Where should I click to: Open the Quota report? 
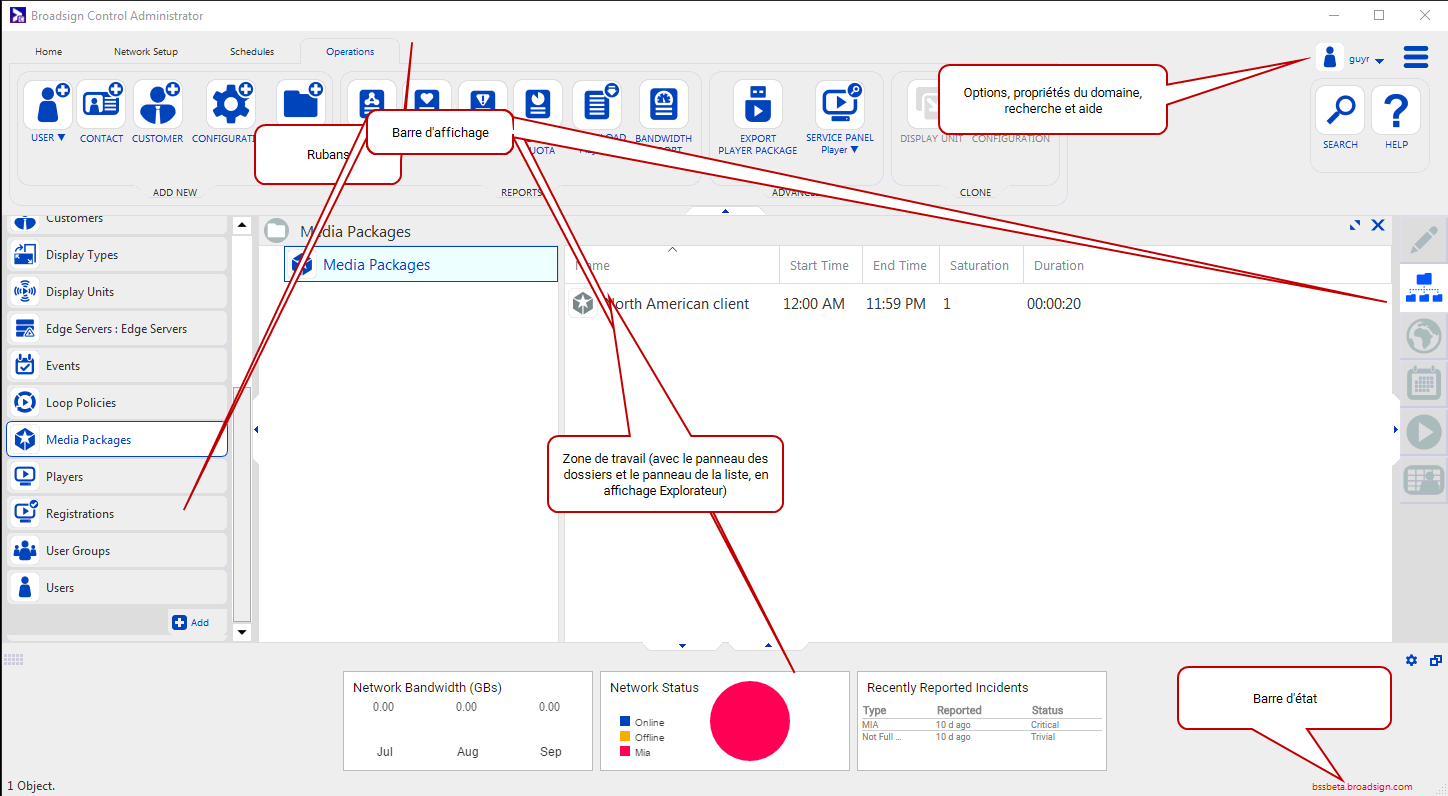pyautogui.click(x=538, y=104)
